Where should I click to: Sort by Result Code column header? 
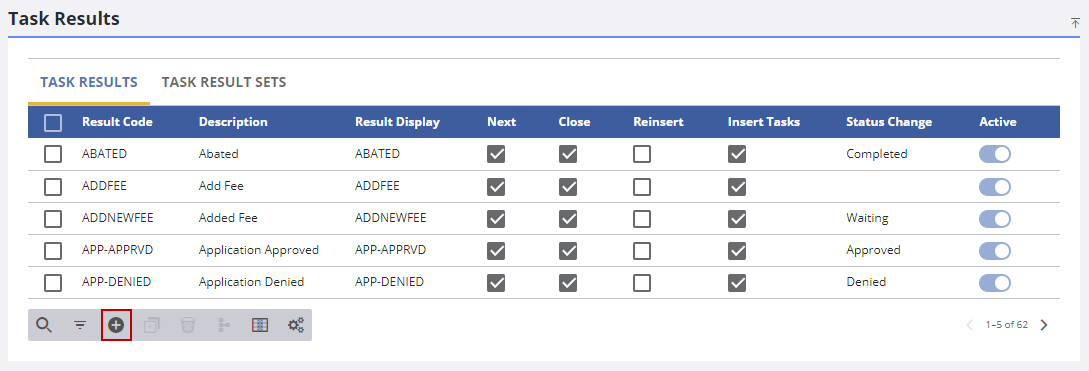tap(117, 122)
